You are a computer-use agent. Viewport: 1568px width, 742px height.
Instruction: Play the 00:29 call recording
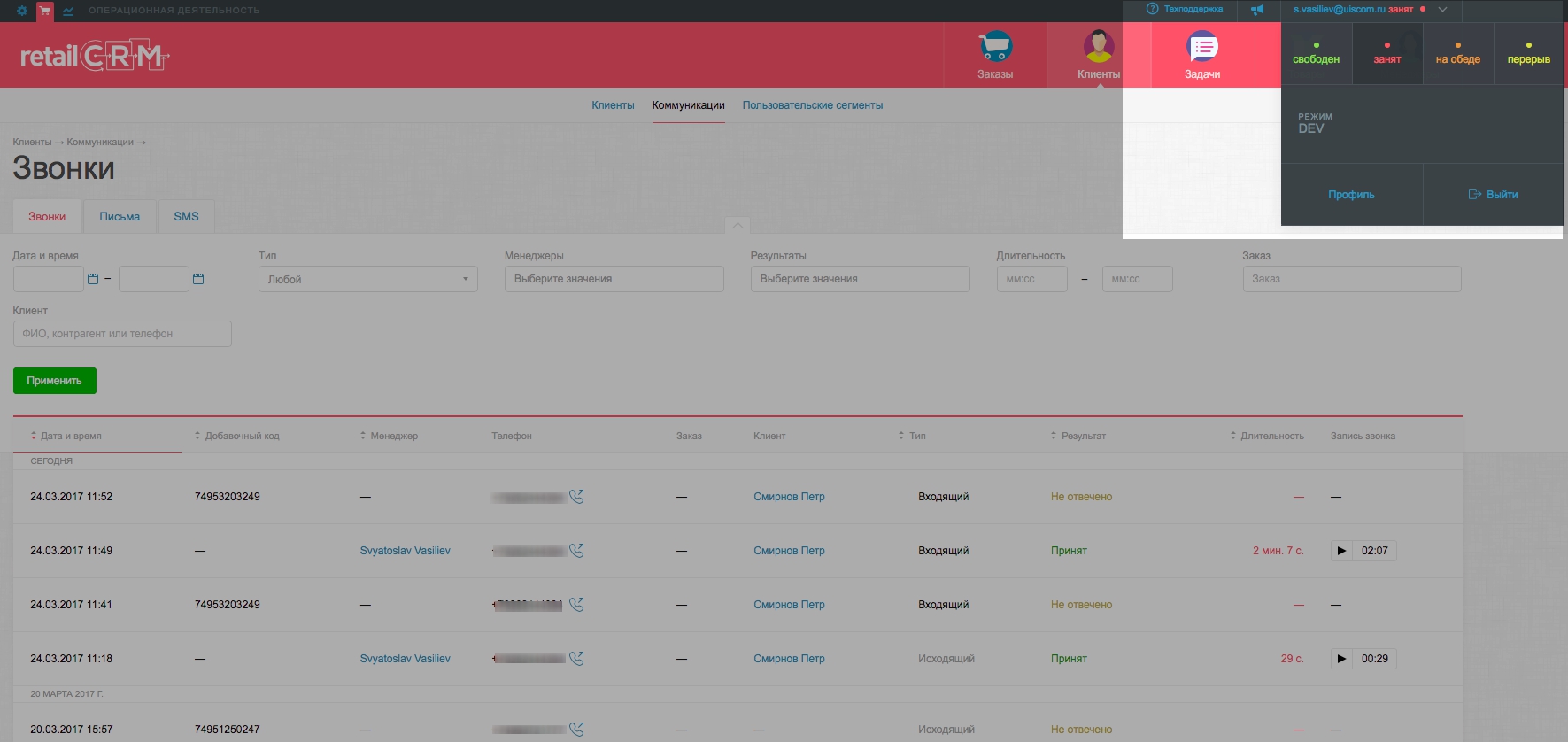(1341, 659)
